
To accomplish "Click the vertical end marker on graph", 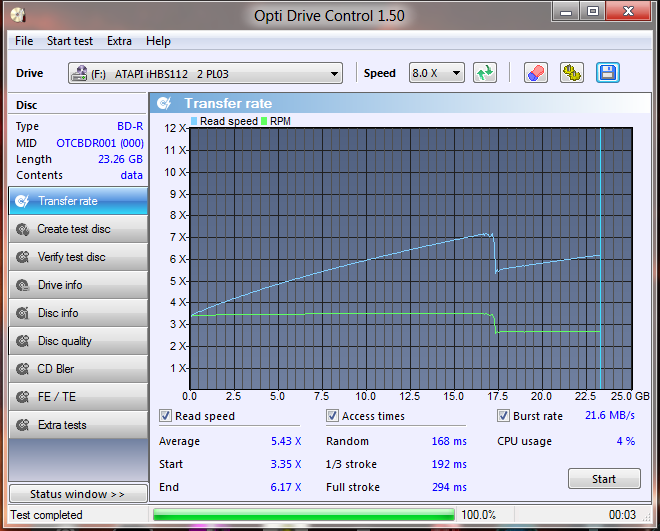I will pos(600,259).
